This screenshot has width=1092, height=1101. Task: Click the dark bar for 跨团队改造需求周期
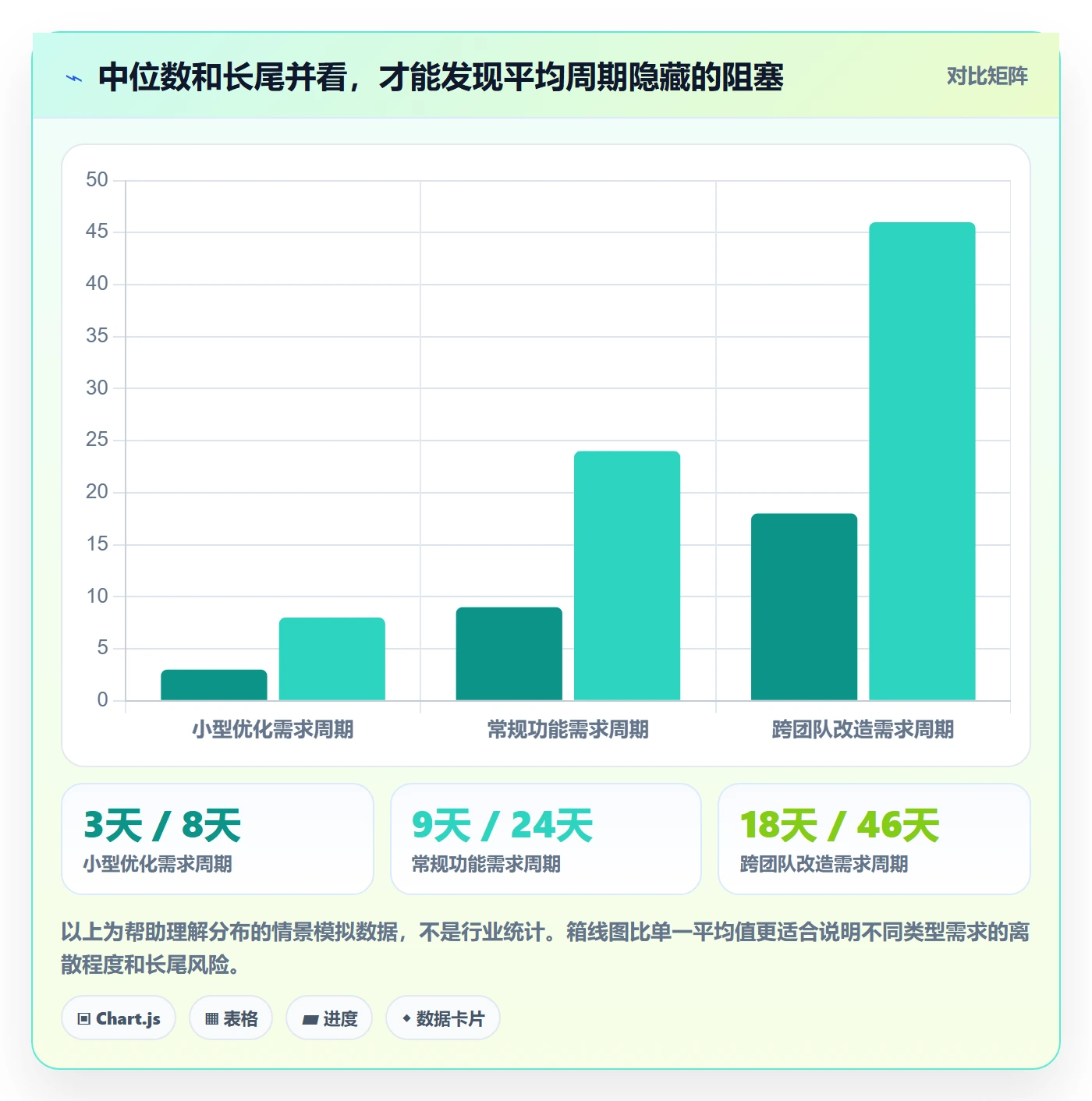(x=804, y=607)
